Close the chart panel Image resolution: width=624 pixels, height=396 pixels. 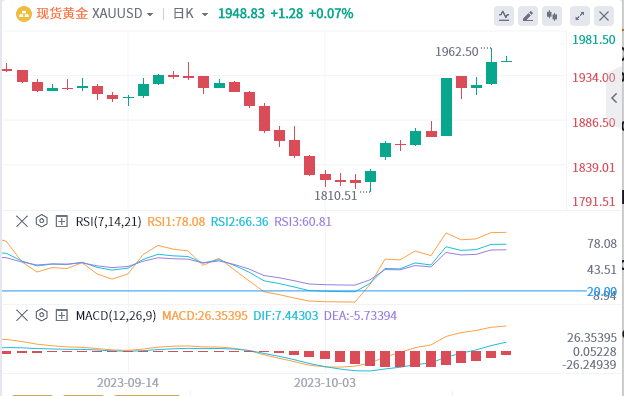click(604, 16)
